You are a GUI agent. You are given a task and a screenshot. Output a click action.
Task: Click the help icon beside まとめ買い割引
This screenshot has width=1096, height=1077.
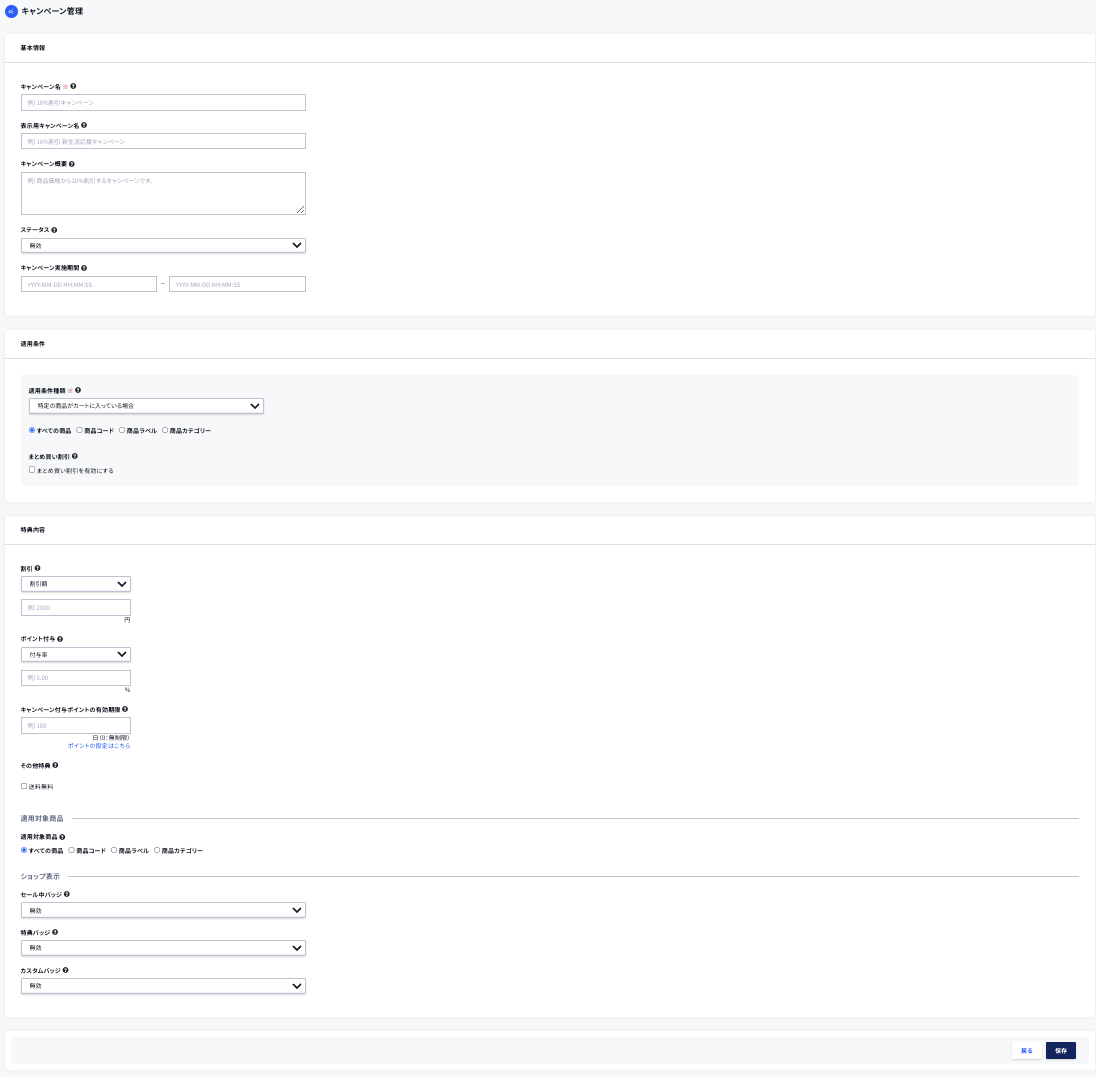[x=75, y=457]
